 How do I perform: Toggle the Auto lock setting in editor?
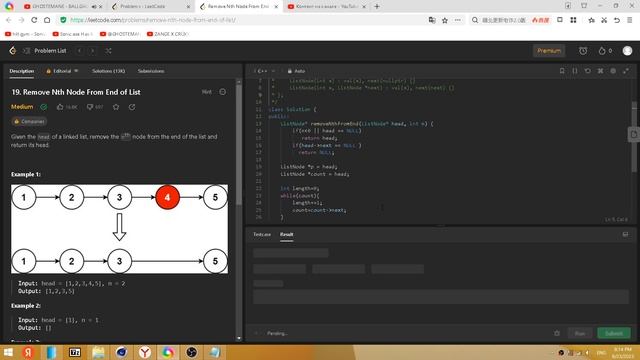point(296,71)
